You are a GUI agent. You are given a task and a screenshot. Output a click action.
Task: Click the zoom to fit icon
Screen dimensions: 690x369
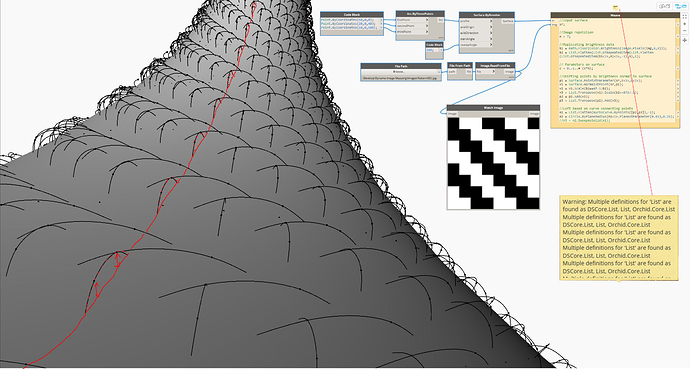point(685,16)
